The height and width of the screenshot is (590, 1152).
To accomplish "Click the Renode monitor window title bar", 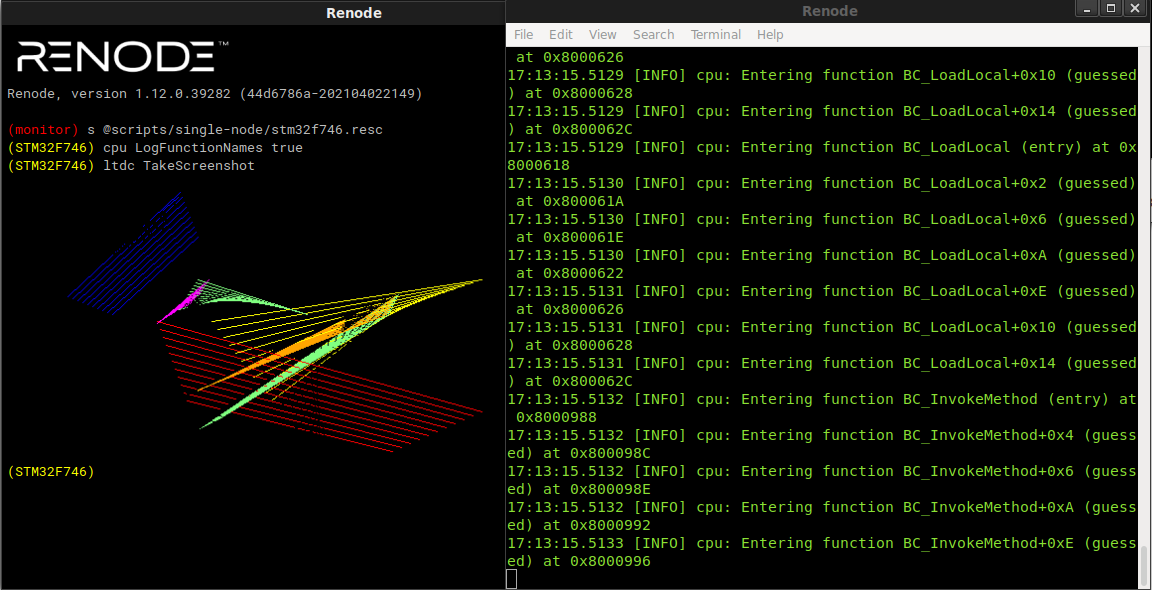I will (x=354, y=12).
